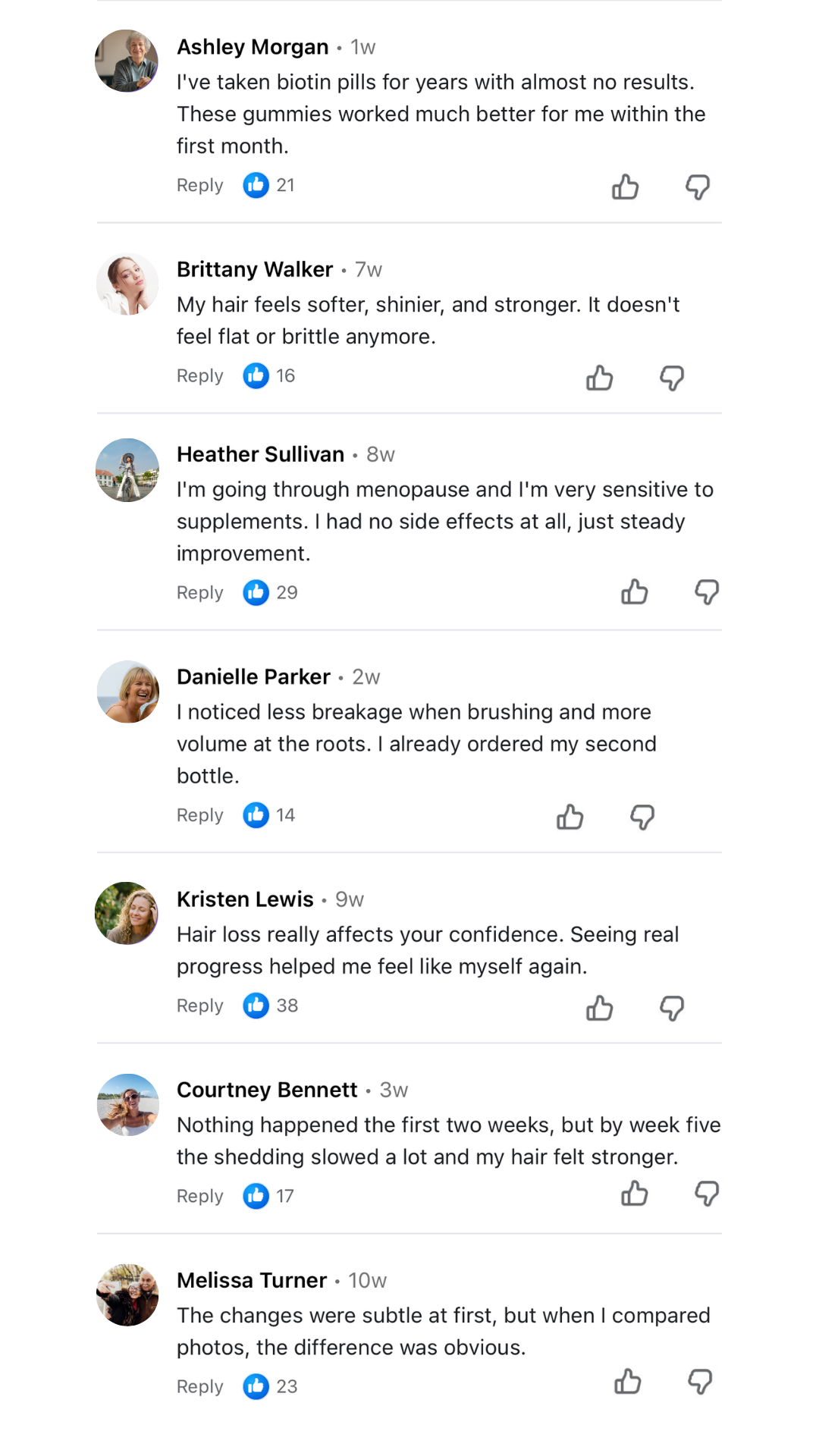Image resolution: width=819 pixels, height=1456 pixels.
Task: Click Kristen Lewis's profile avatar
Action: (x=127, y=913)
